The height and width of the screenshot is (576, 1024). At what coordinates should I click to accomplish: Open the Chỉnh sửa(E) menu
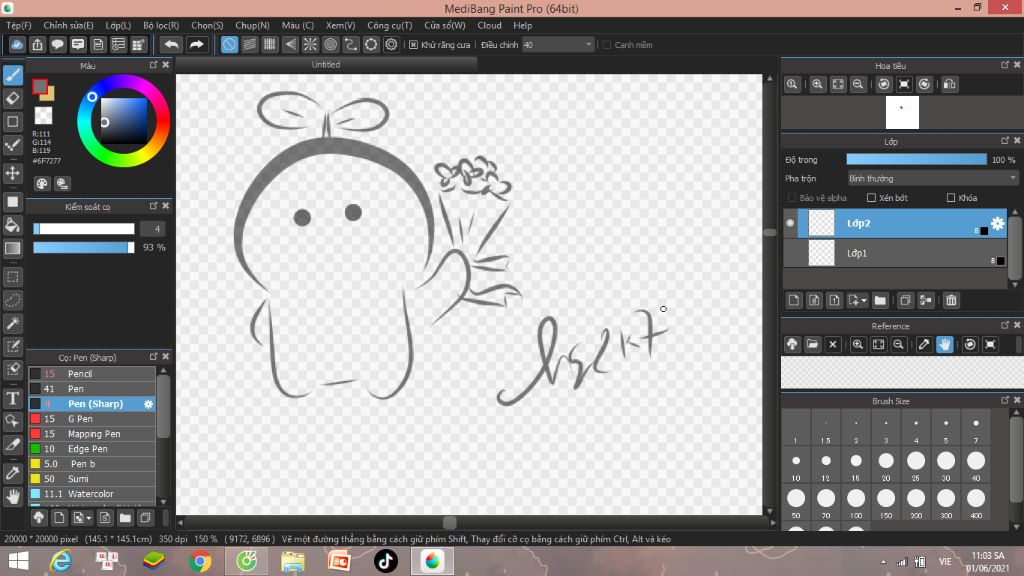69,25
